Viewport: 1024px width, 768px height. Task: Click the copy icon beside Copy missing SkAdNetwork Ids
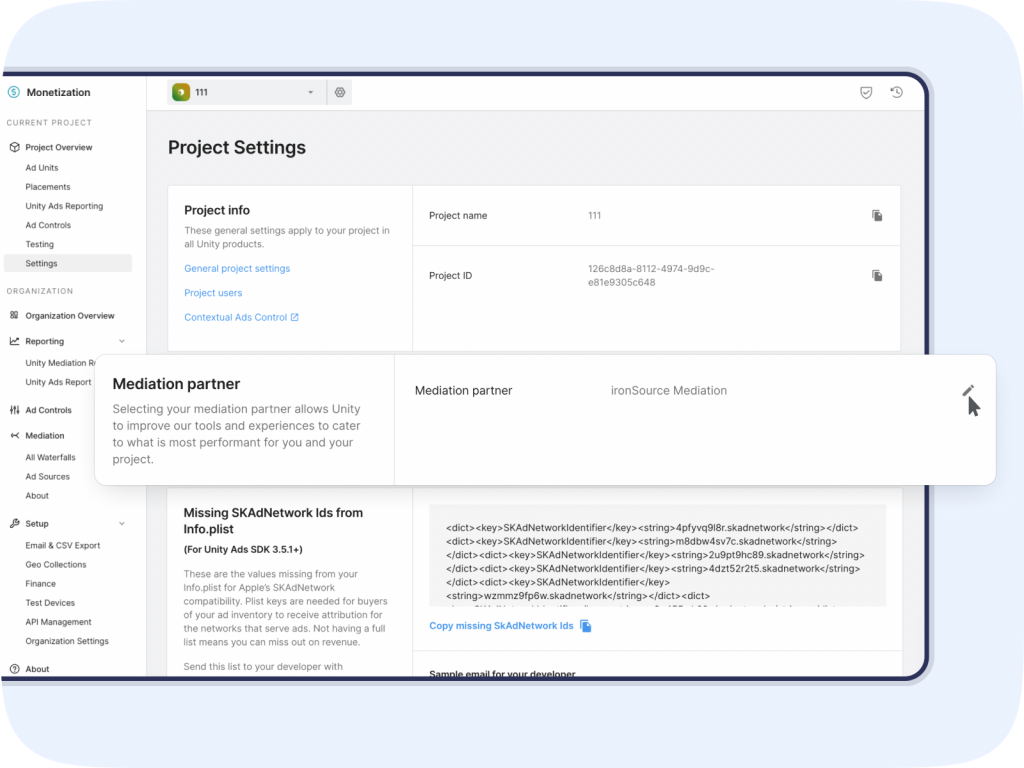pos(586,626)
